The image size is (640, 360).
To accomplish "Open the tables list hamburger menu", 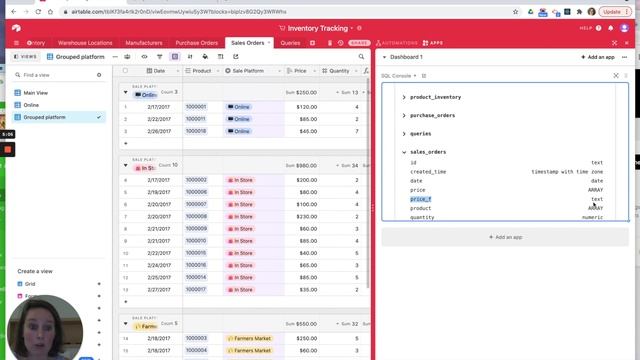I will [x=16, y=43].
